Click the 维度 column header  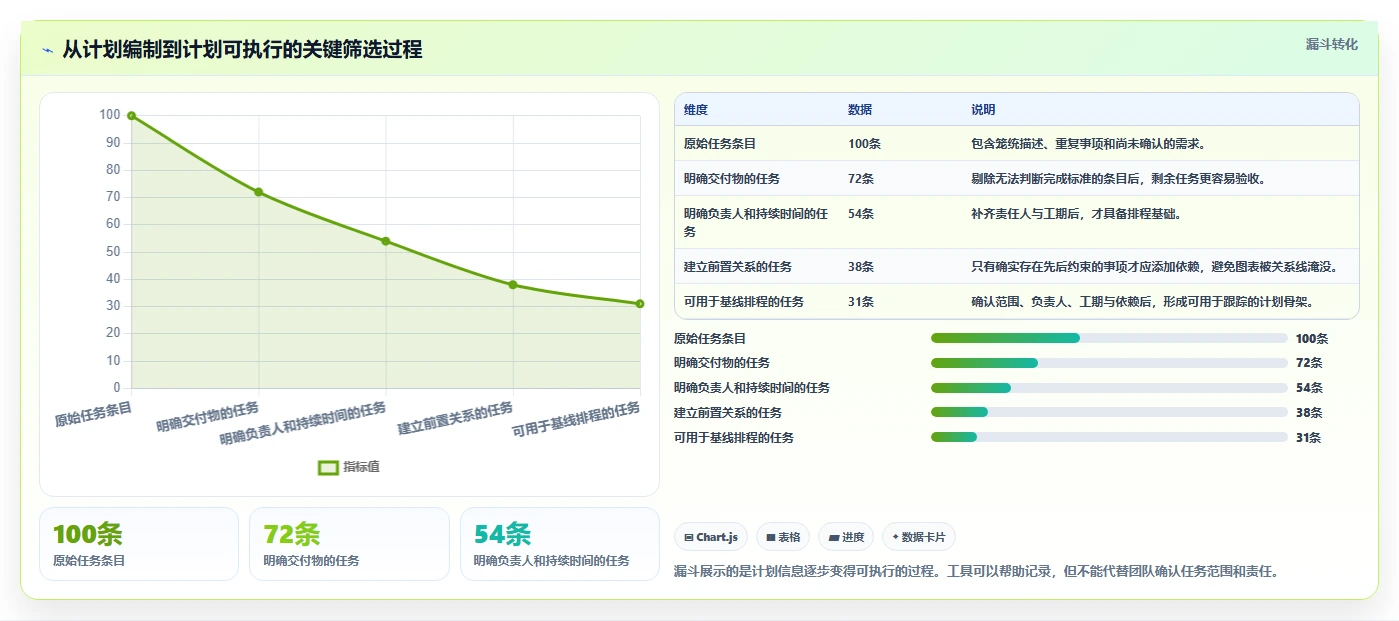pyautogui.click(x=696, y=110)
